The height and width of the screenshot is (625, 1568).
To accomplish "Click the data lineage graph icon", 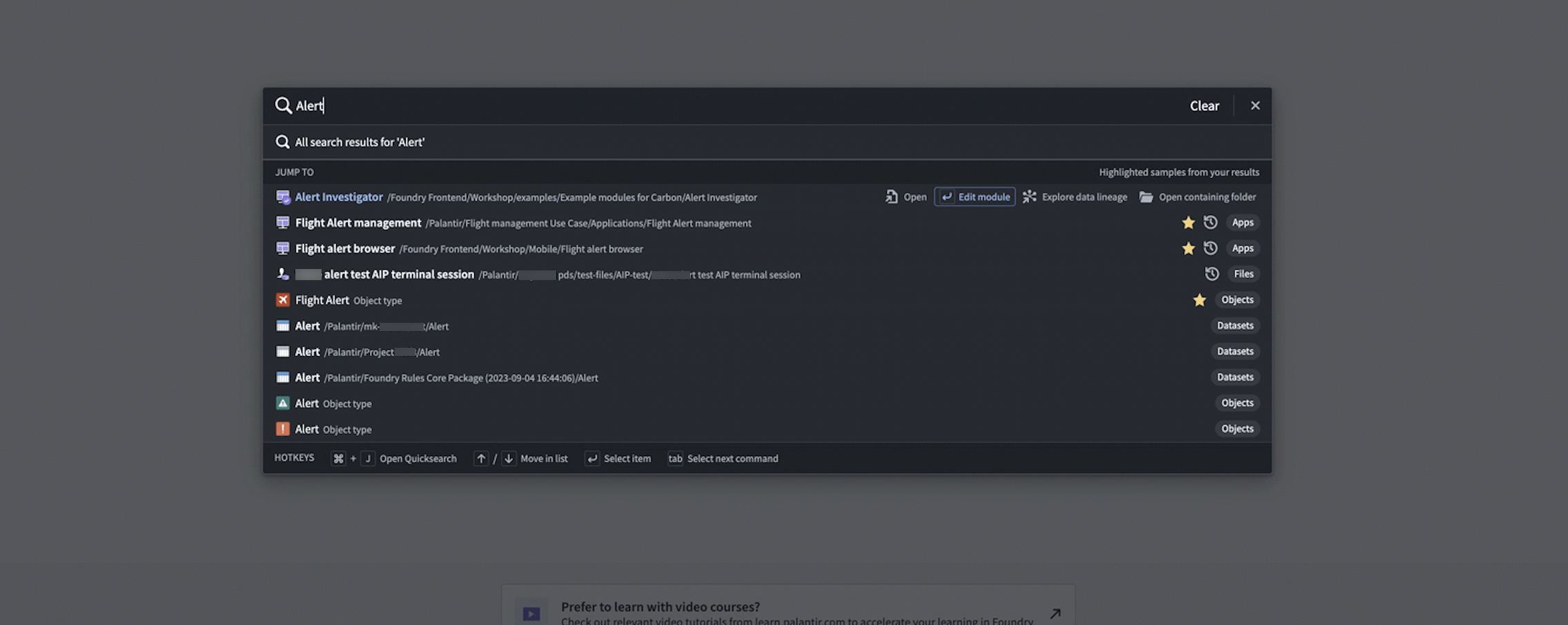I will [1030, 197].
